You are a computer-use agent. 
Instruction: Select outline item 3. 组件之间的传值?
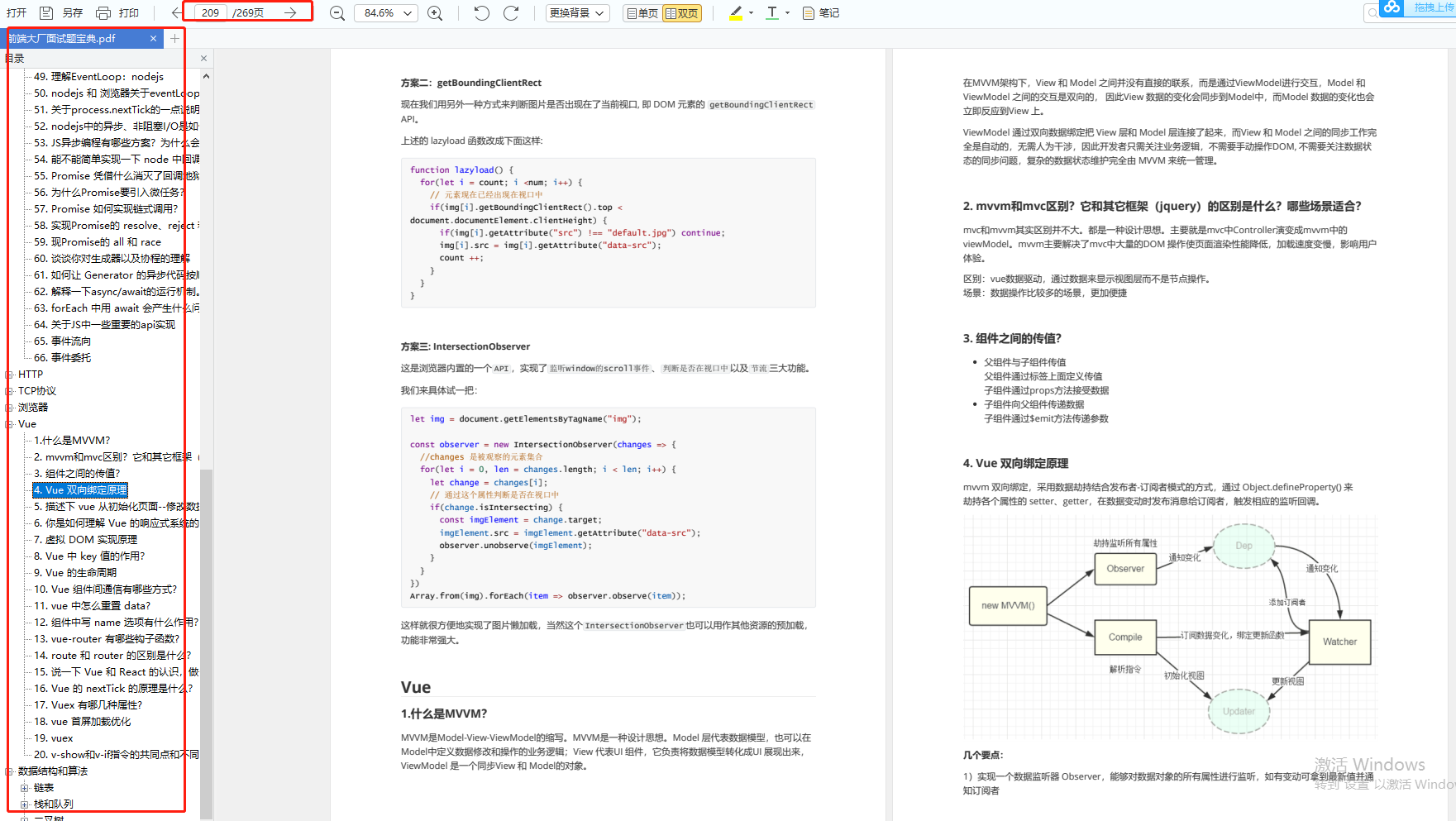pos(77,474)
